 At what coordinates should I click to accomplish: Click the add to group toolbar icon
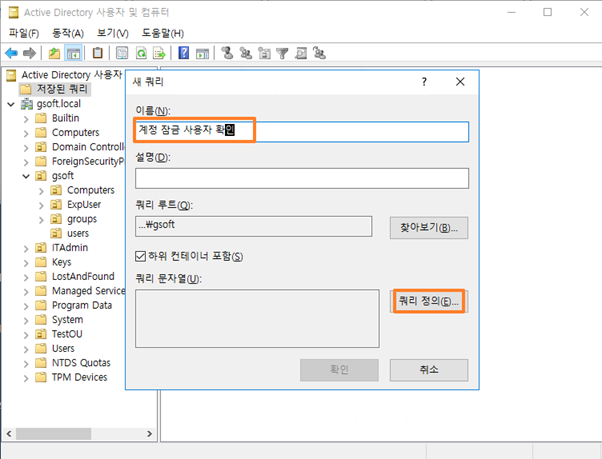point(319,53)
